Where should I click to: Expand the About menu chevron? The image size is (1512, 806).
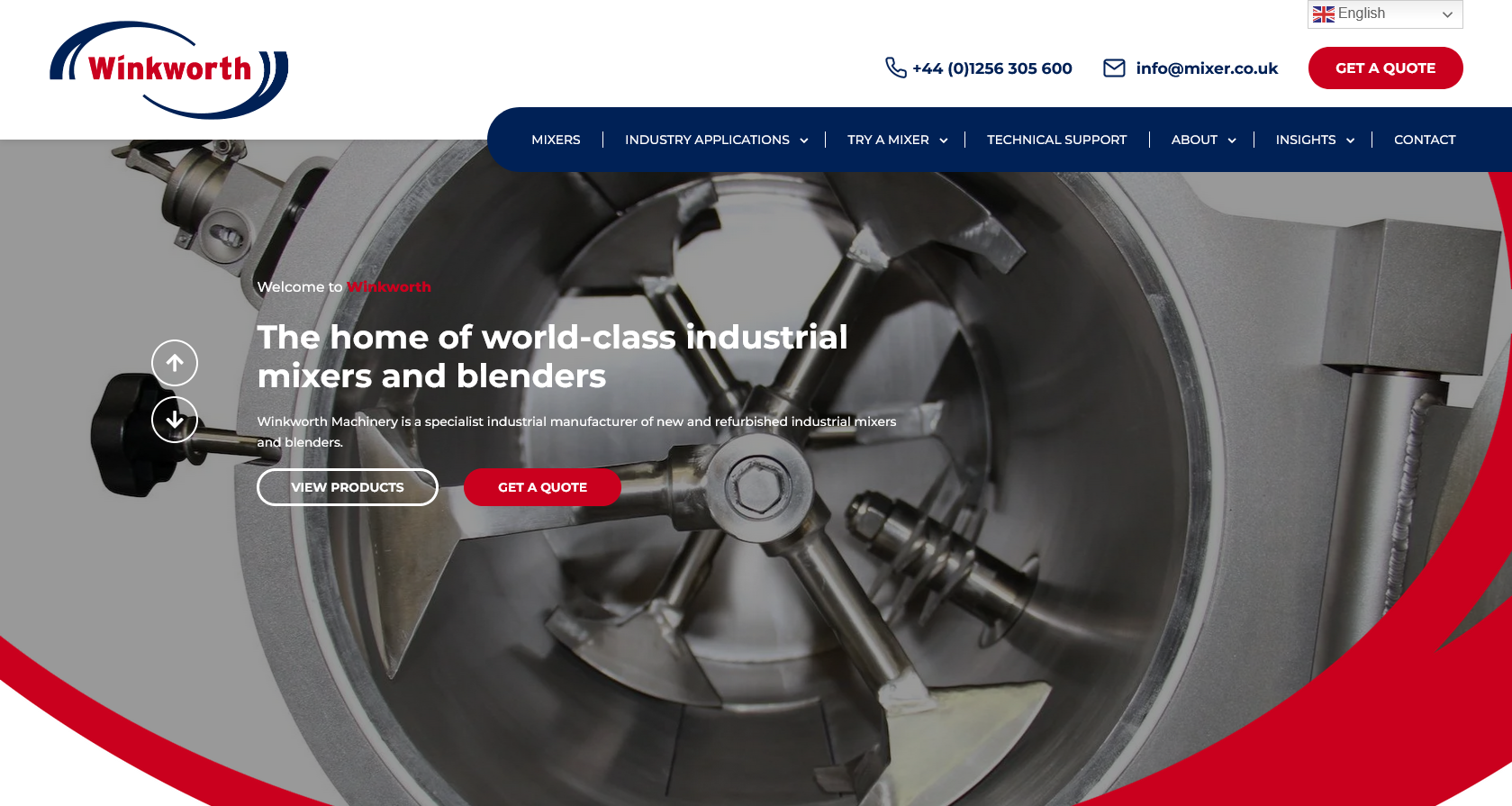click(1232, 140)
